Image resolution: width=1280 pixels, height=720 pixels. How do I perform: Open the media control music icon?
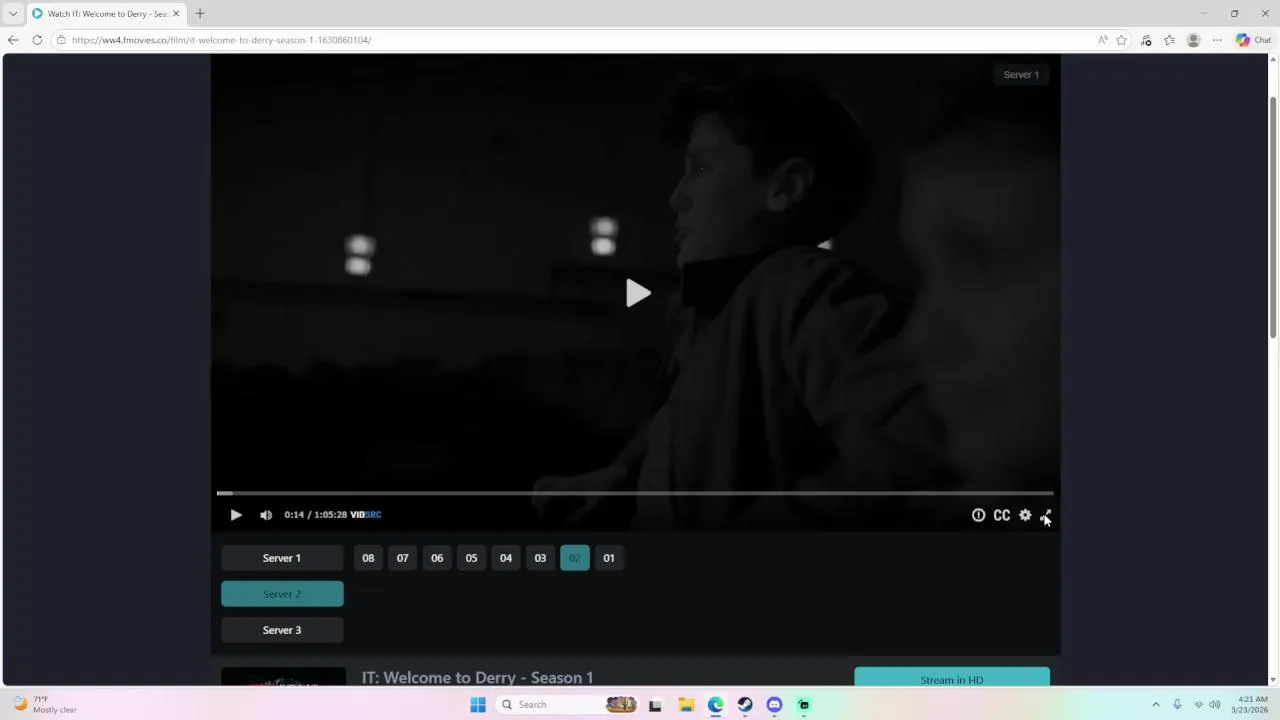click(1146, 40)
